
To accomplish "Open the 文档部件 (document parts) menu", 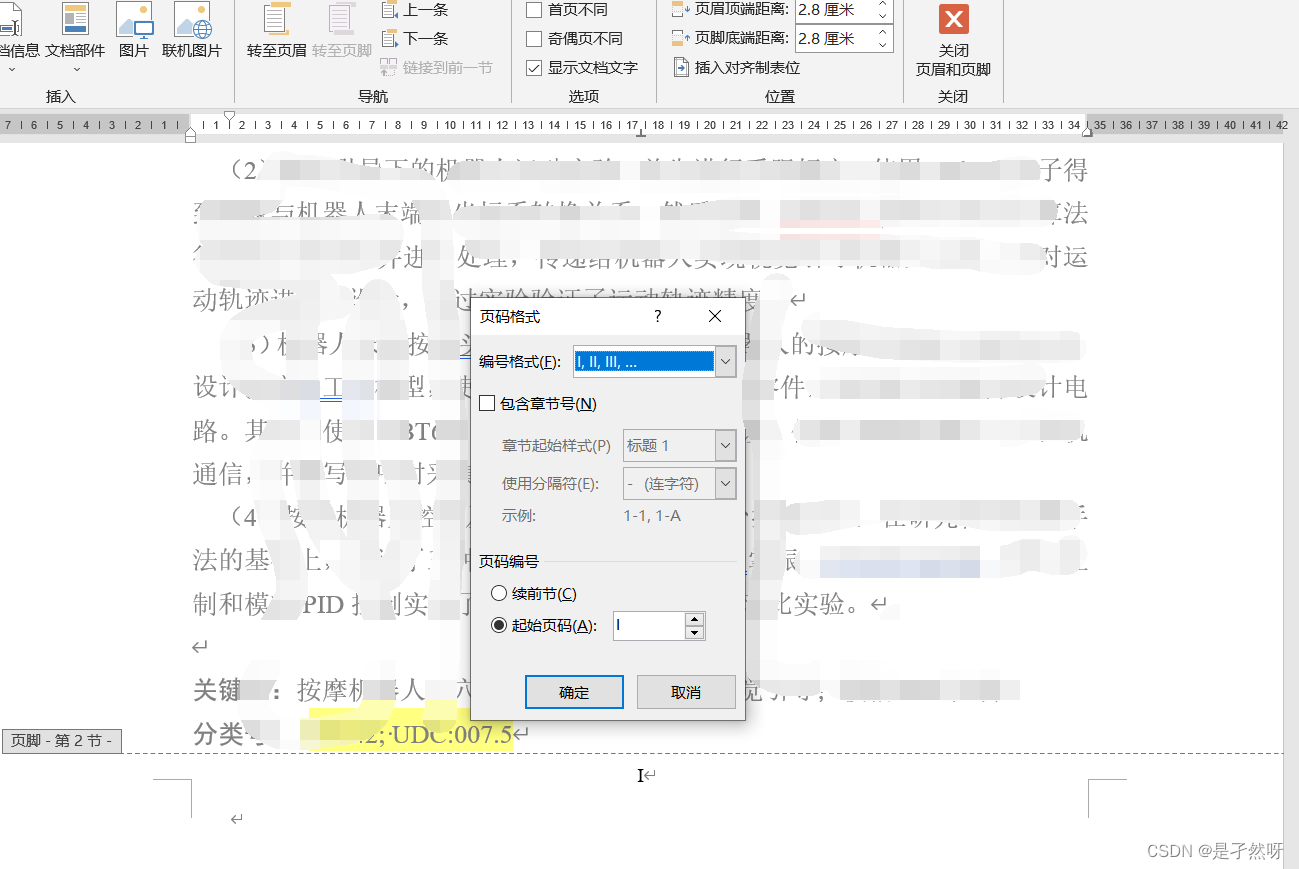I will 75,37.
